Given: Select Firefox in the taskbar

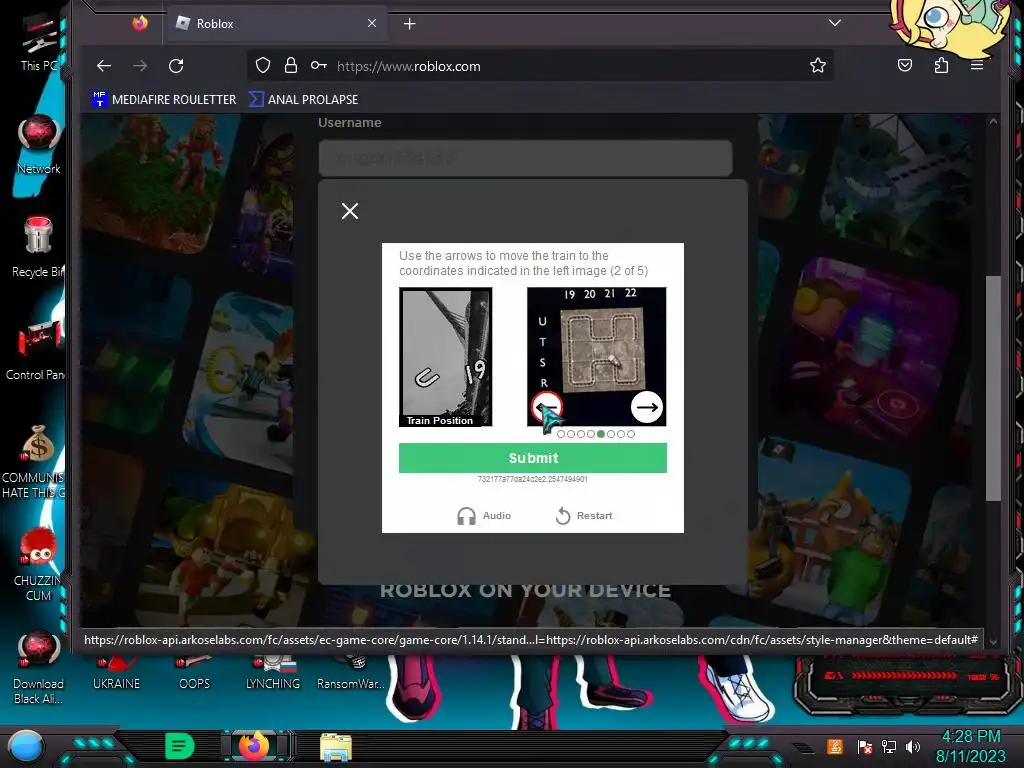Looking at the screenshot, I should click(255, 746).
